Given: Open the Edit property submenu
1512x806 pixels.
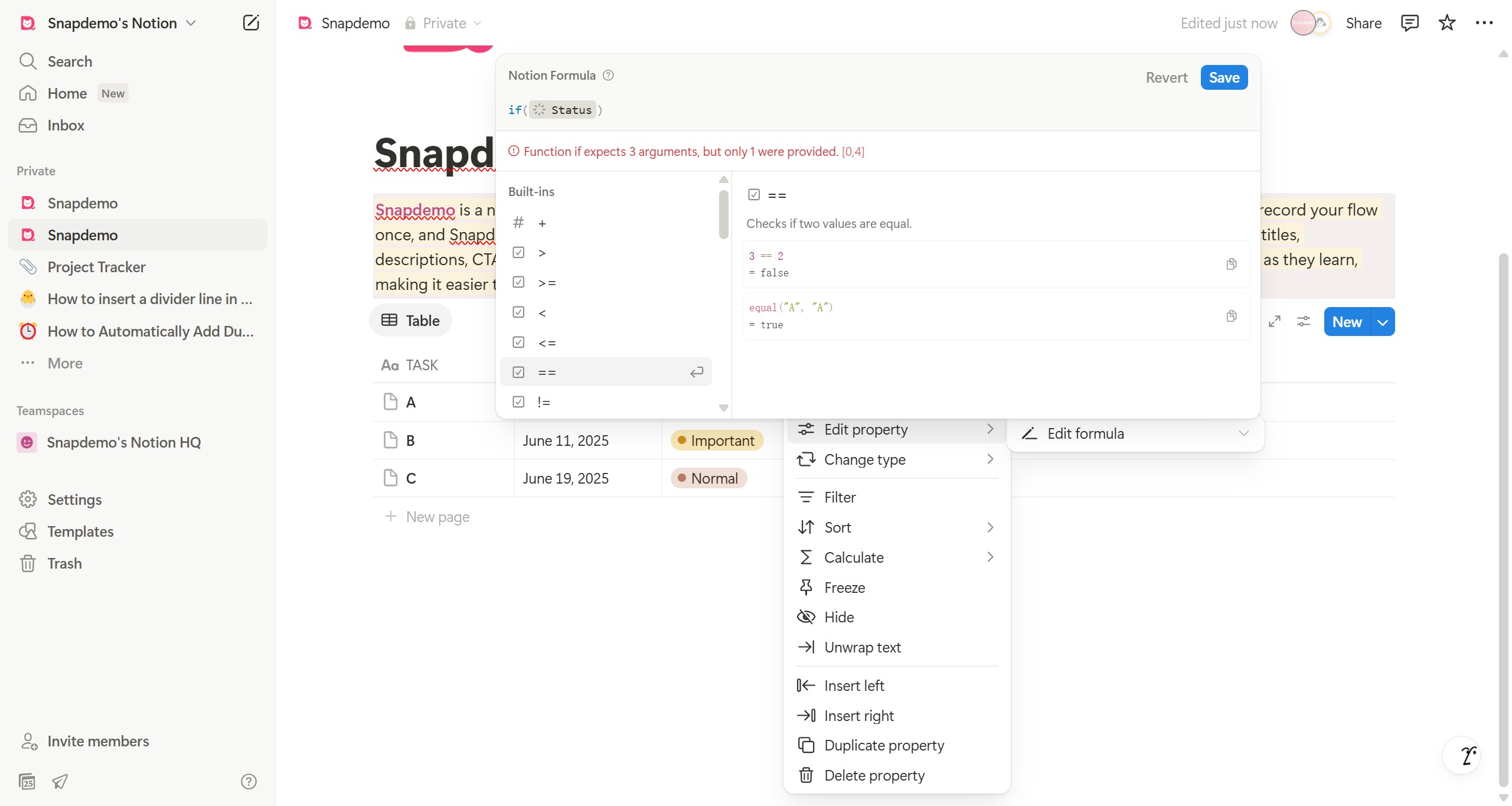Looking at the screenshot, I should tap(896, 429).
